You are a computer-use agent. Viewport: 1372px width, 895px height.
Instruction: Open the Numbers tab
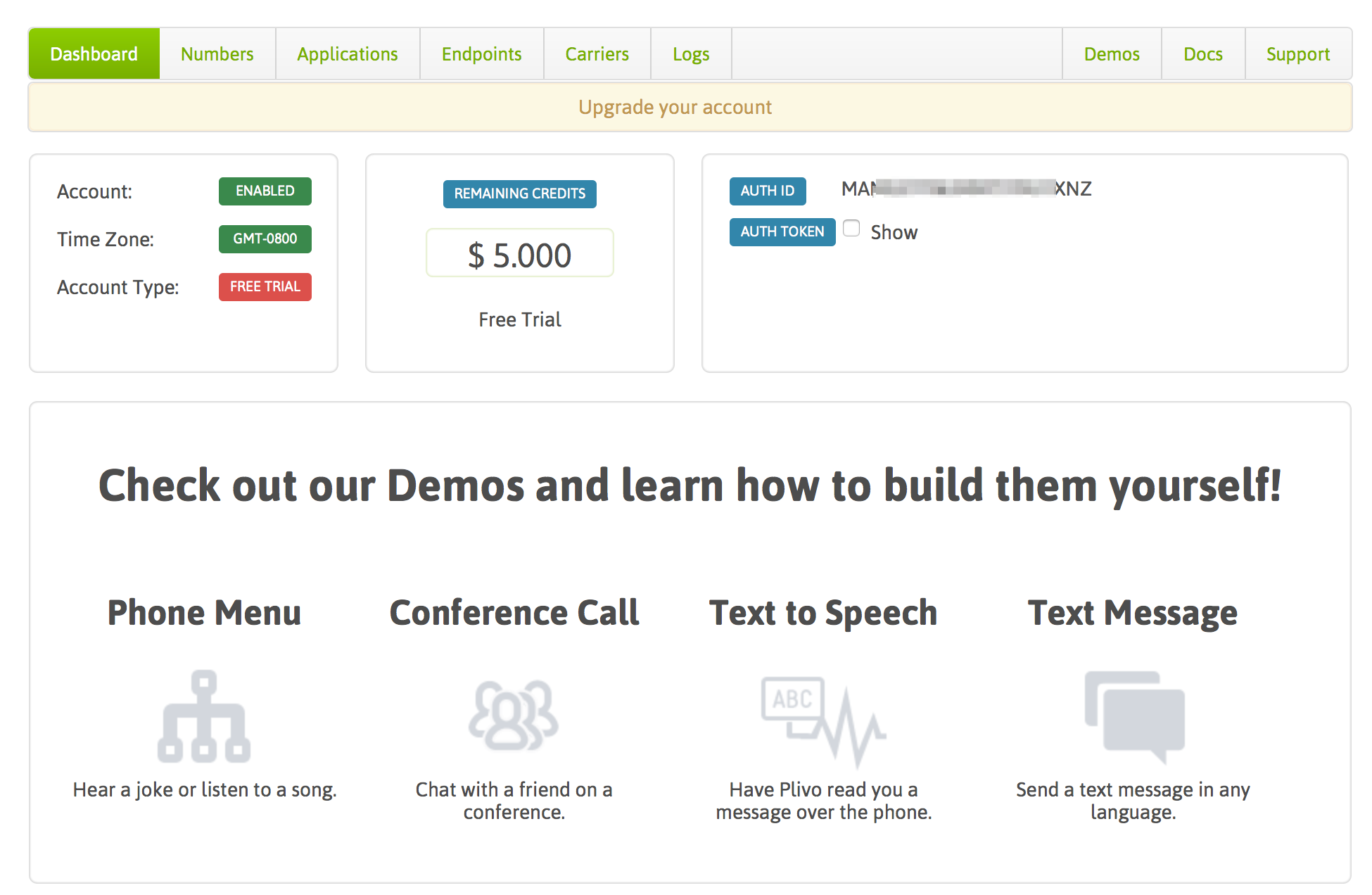pos(217,54)
